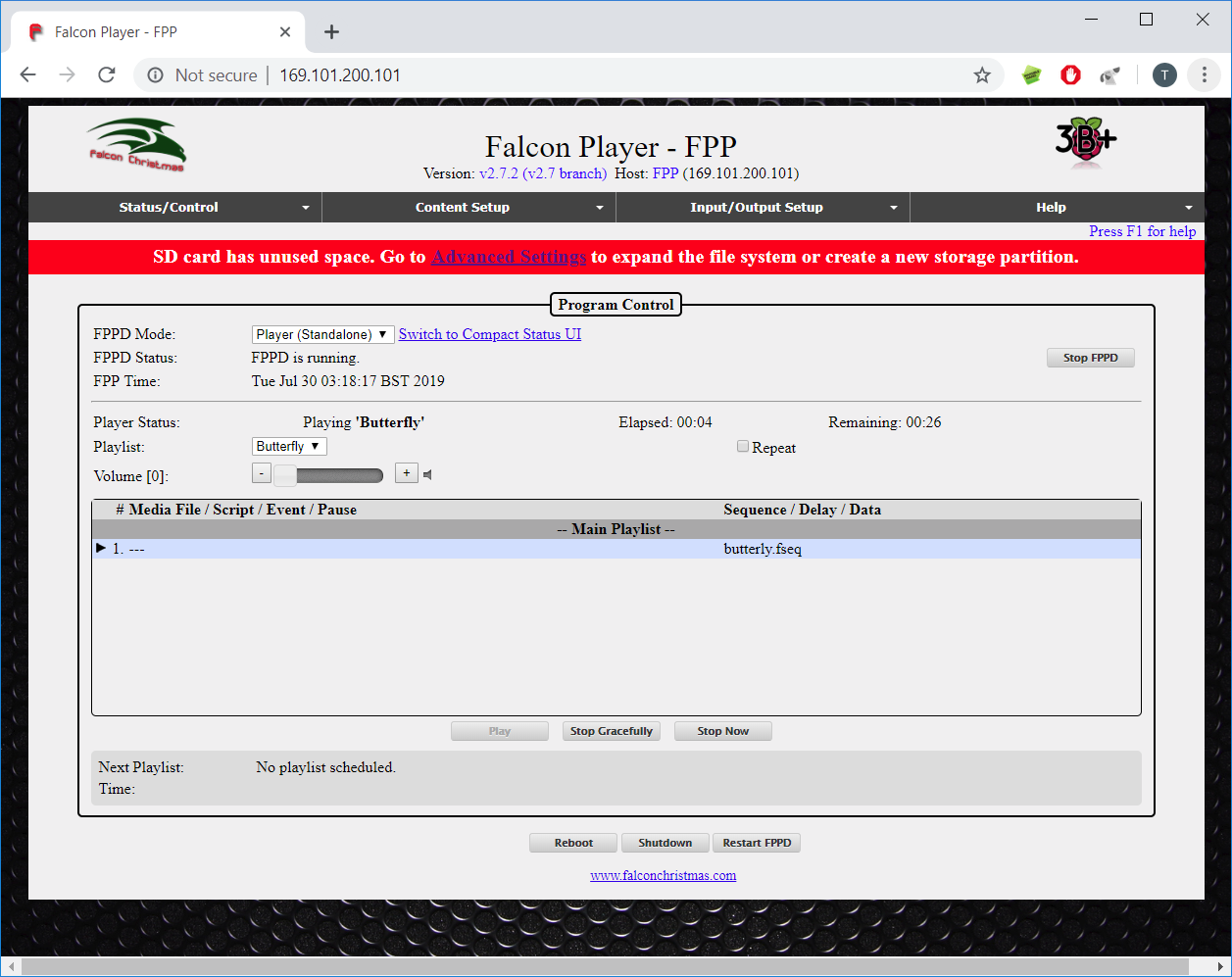Image resolution: width=1232 pixels, height=977 pixels.
Task: Open Chrome's three-dot menu
Action: pyautogui.click(x=1204, y=74)
